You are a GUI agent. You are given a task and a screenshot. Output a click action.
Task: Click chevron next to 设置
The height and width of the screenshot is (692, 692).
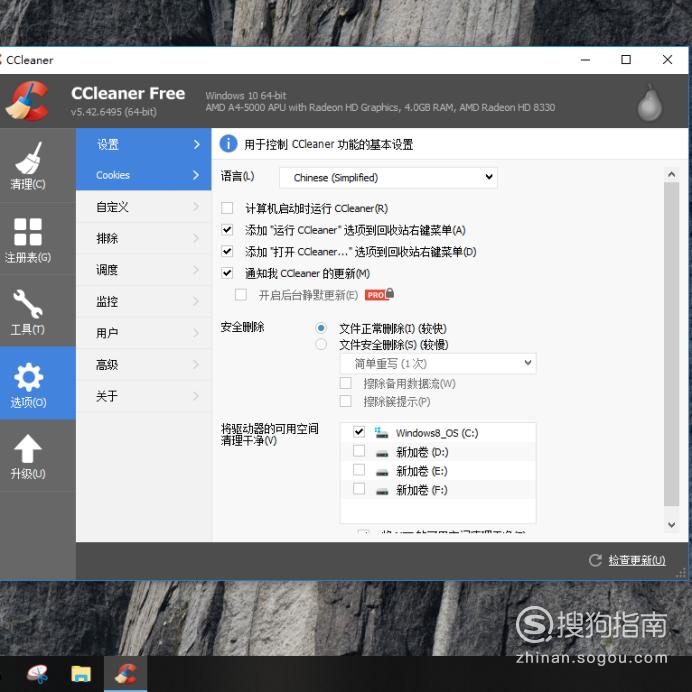click(197, 144)
